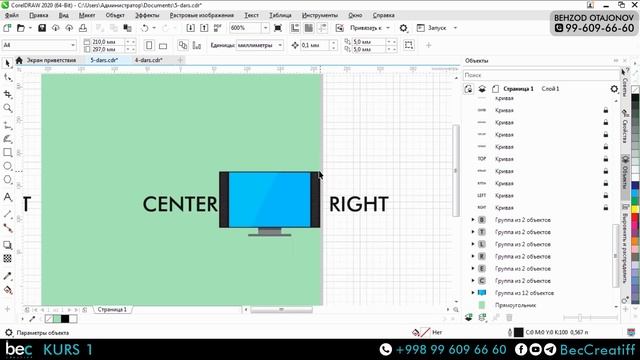Click the black swatch in document palette
The image size is (640, 360).
point(65,319)
